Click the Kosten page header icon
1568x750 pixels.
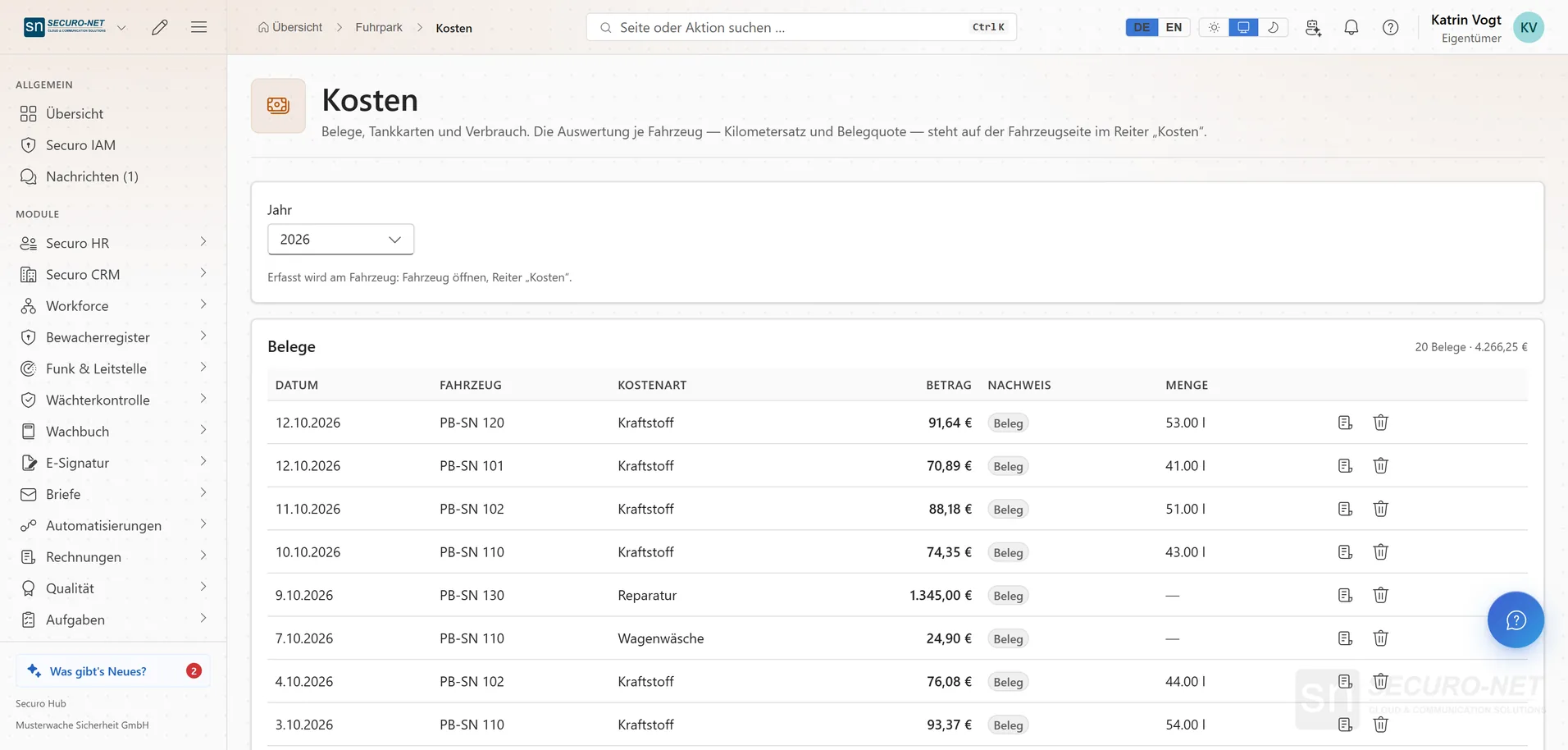pos(278,106)
